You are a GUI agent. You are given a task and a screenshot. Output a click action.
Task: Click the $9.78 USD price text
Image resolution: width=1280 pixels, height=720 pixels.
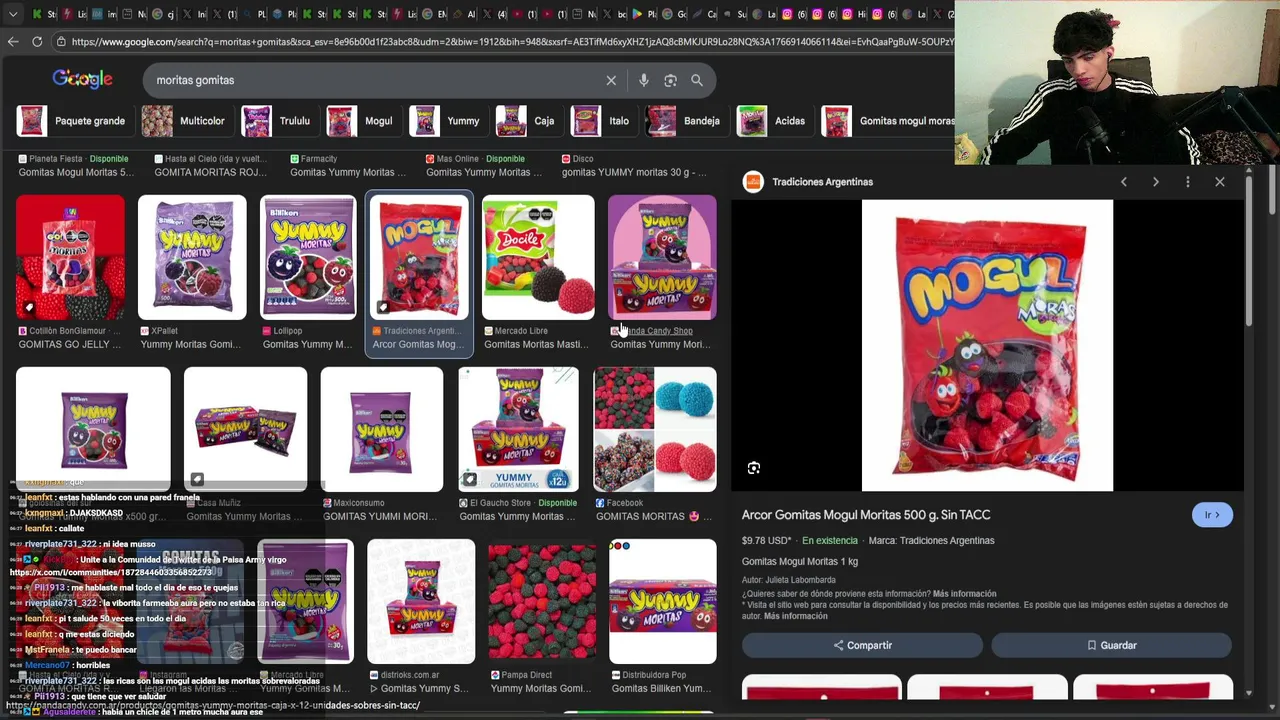(768, 541)
